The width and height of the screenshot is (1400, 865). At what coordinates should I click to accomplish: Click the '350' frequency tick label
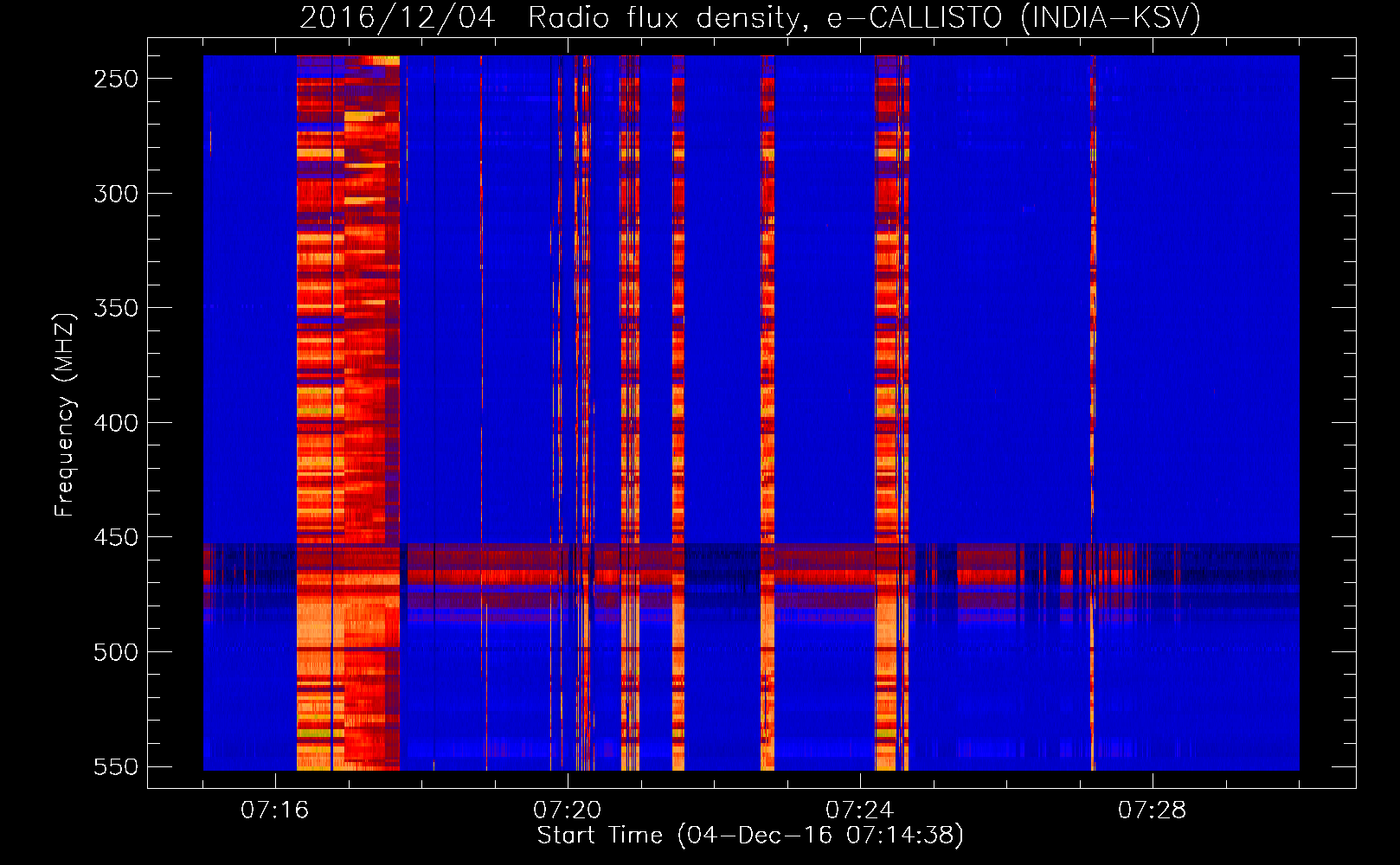point(116,308)
